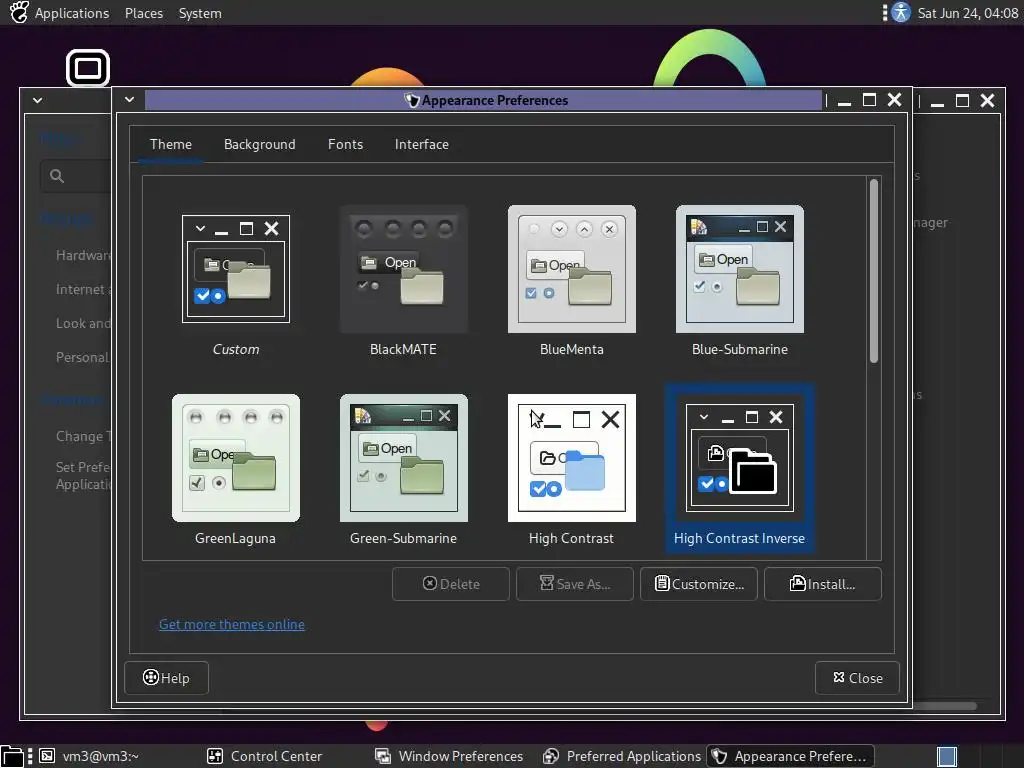Open the System menu
The image size is (1024, 768).
click(200, 13)
